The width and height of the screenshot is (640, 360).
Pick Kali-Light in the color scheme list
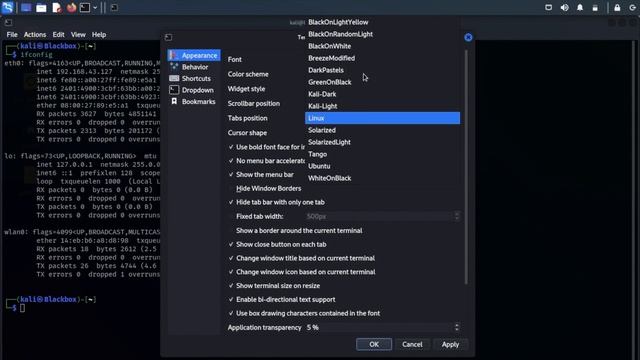382,106
